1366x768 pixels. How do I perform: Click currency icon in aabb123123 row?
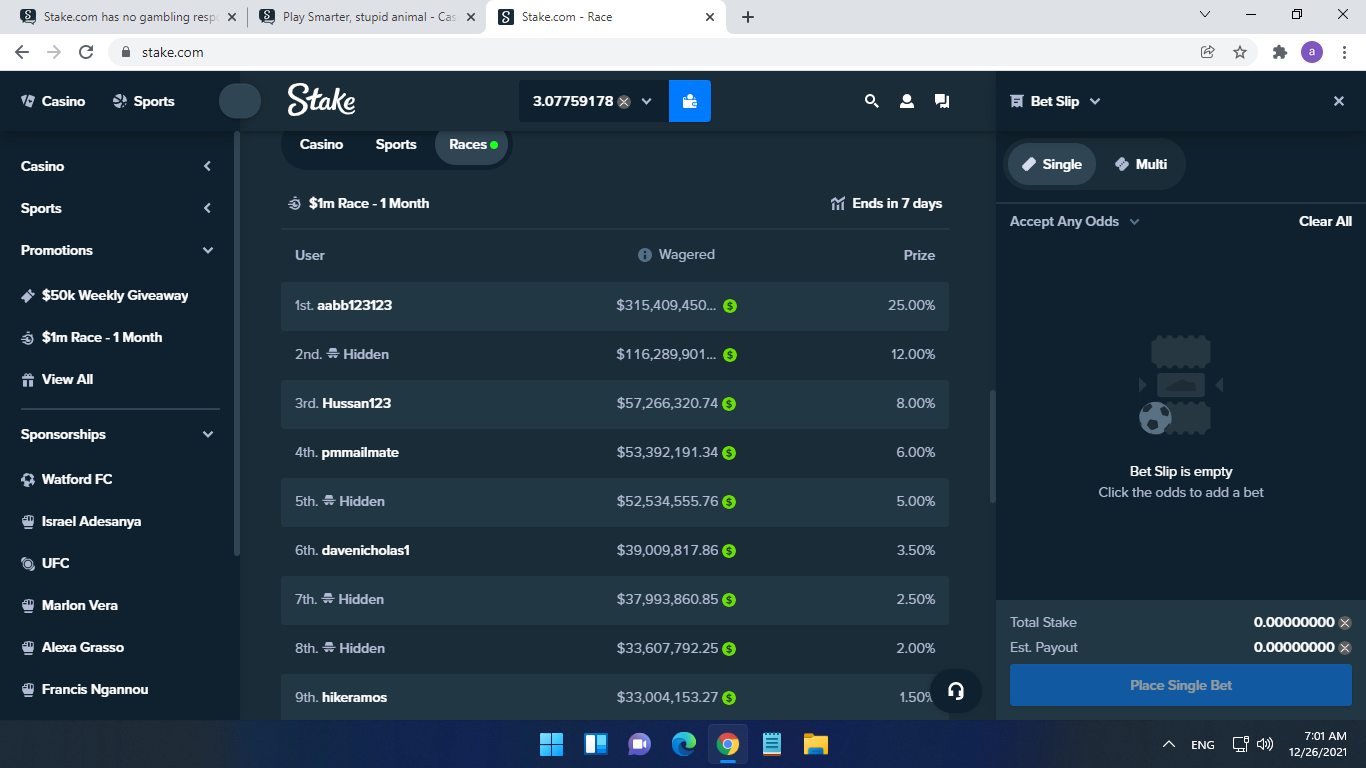[730, 306]
